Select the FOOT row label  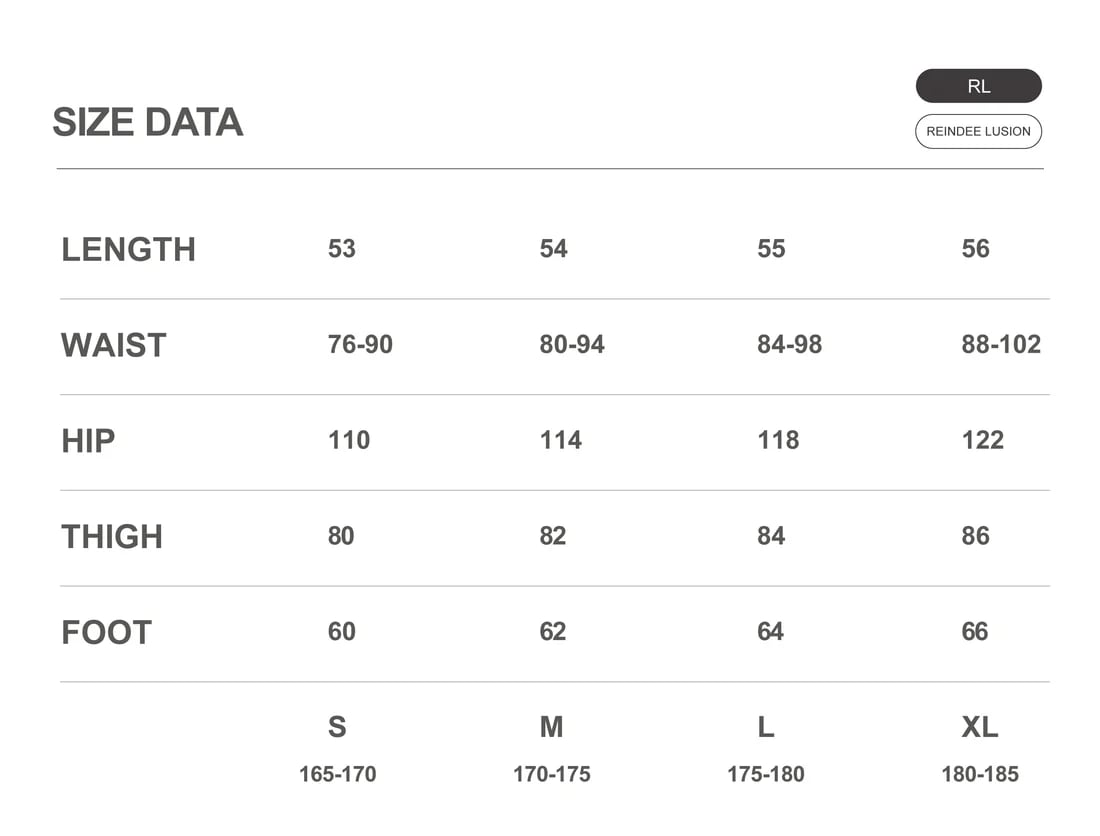(x=106, y=633)
